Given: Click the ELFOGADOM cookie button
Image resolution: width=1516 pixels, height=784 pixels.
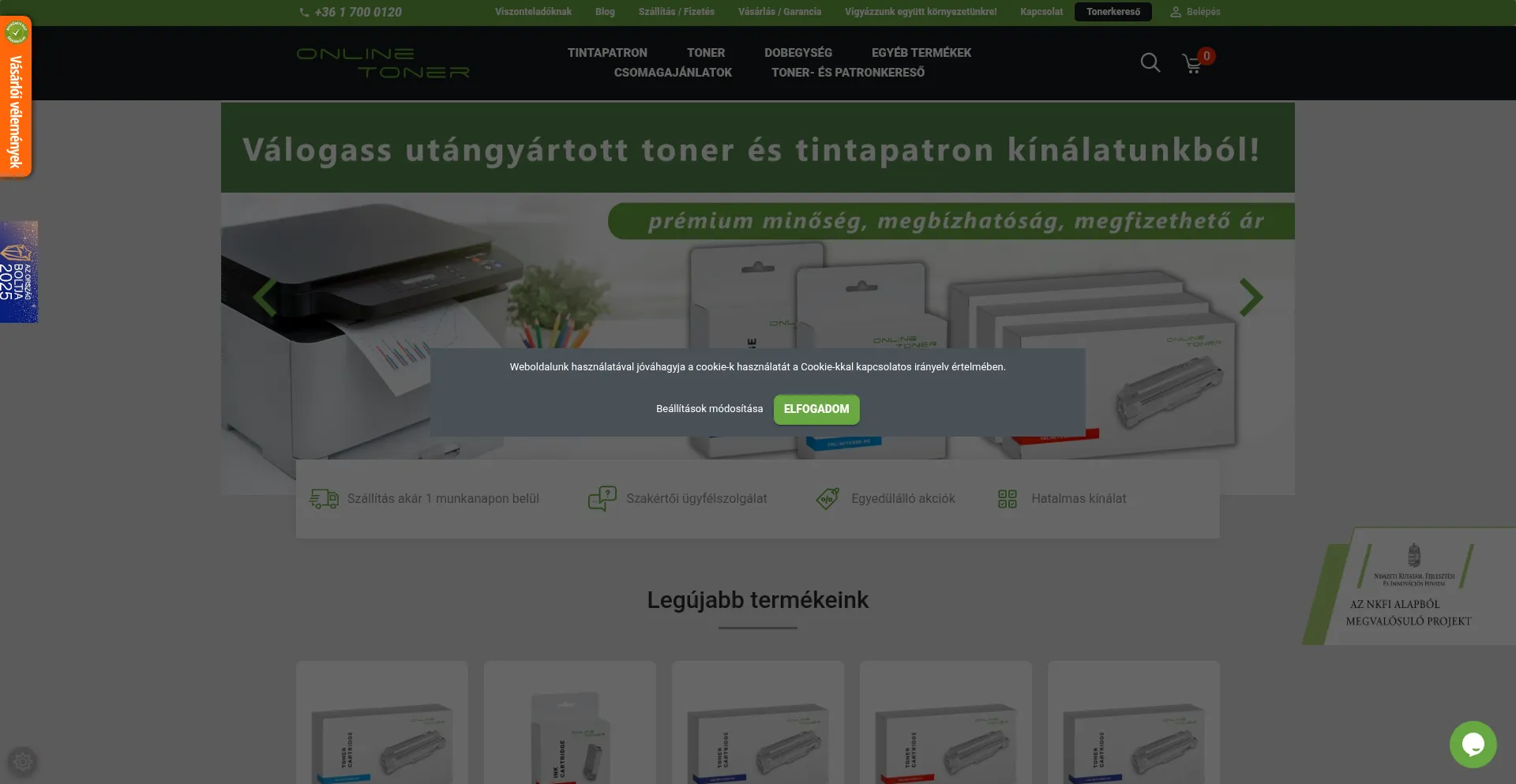Looking at the screenshot, I should click(816, 409).
